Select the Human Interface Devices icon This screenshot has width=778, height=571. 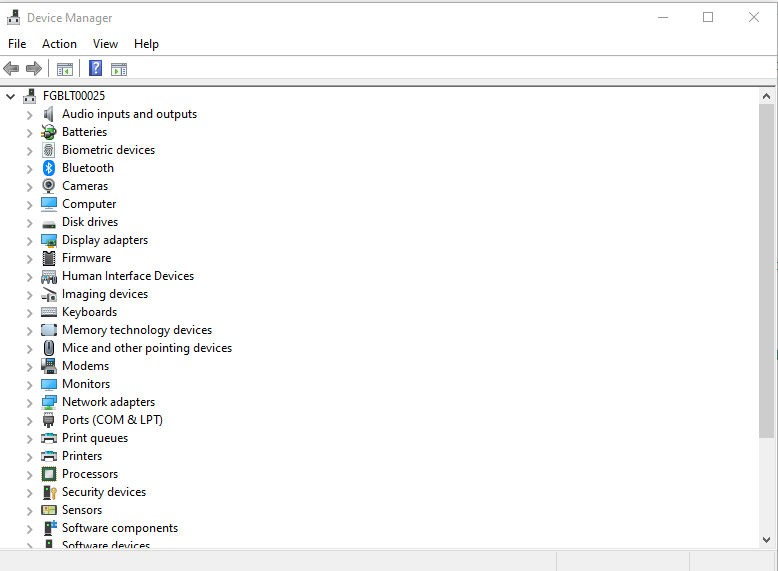point(49,276)
